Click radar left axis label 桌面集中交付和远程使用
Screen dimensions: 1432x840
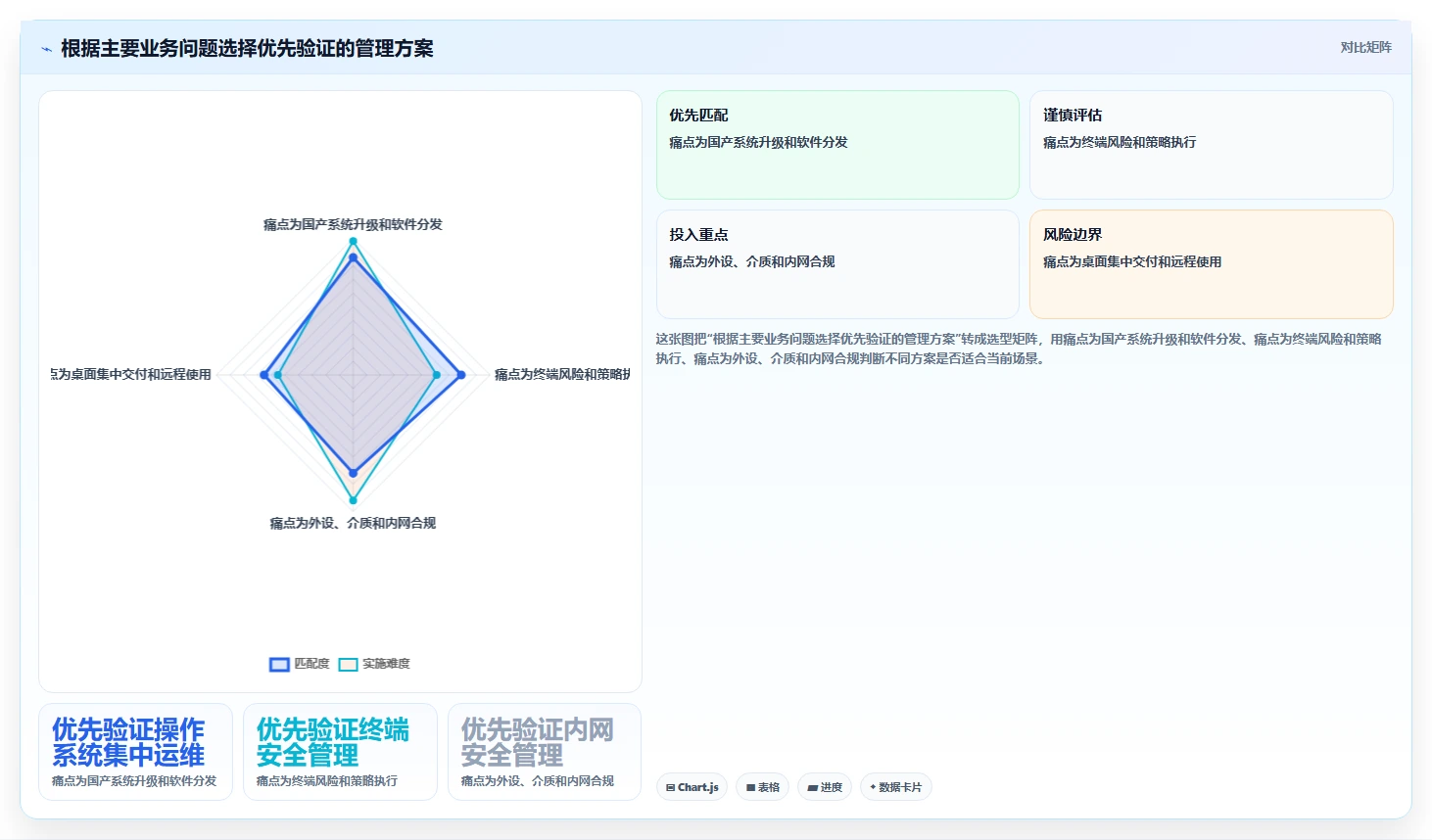tap(130, 374)
